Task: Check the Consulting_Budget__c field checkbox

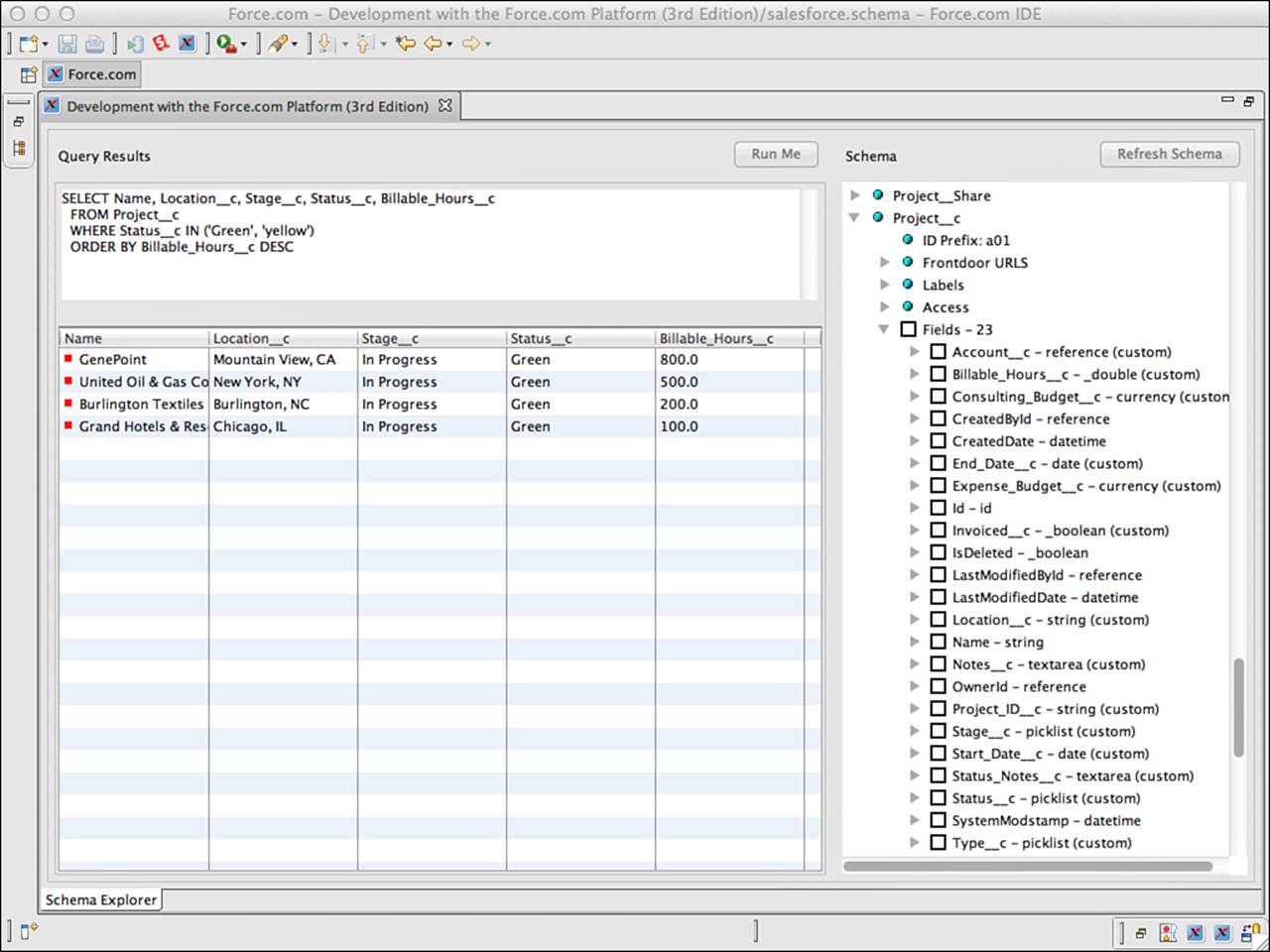Action: click(938, 397)
